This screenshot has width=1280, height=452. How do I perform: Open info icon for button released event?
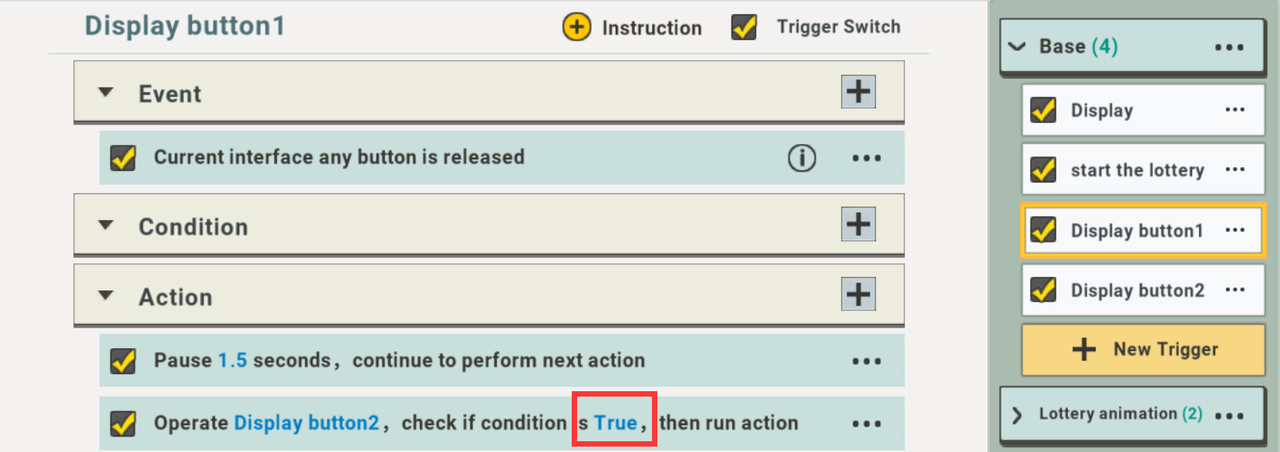[x=802, y=158]
